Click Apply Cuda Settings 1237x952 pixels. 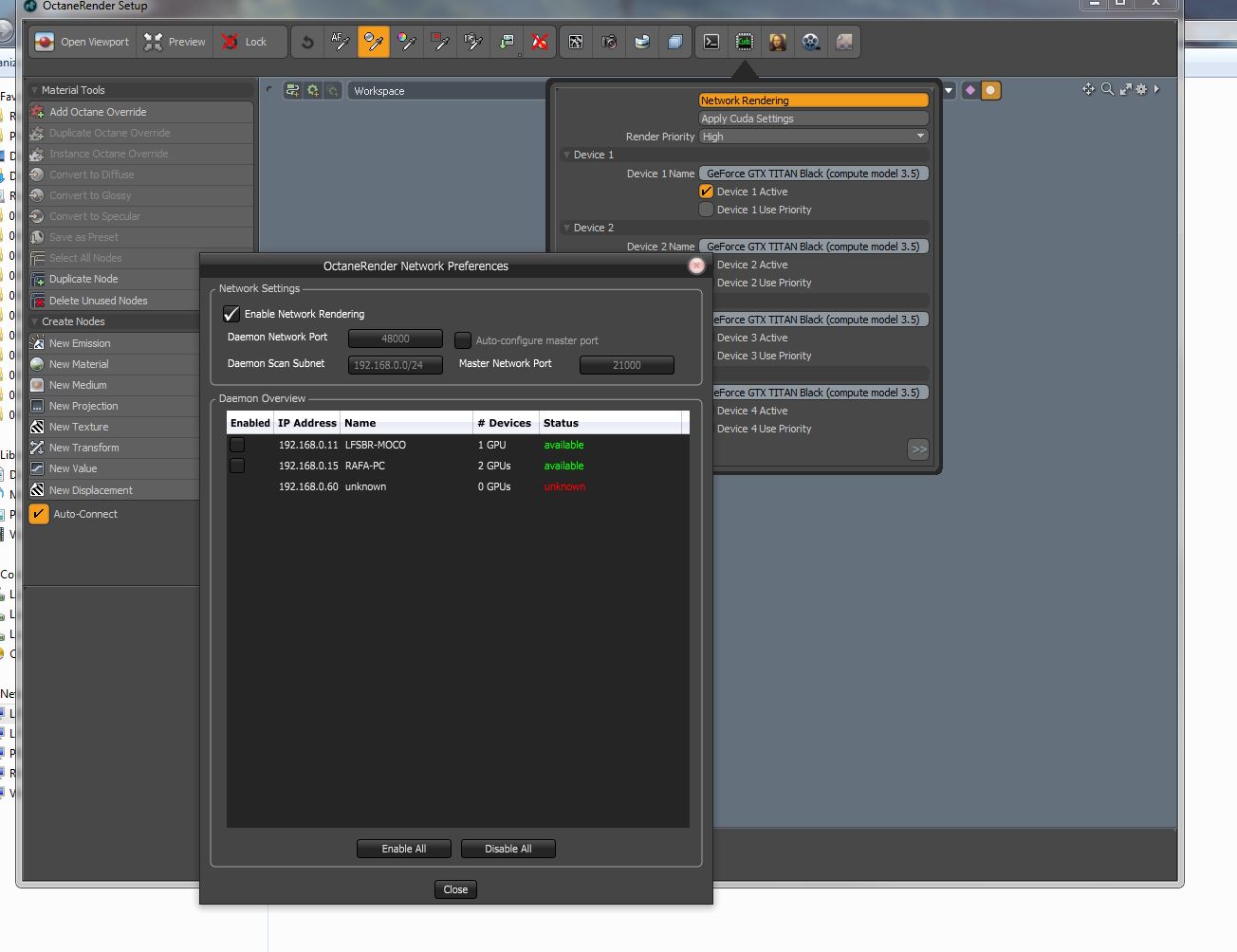pos(814,119)
